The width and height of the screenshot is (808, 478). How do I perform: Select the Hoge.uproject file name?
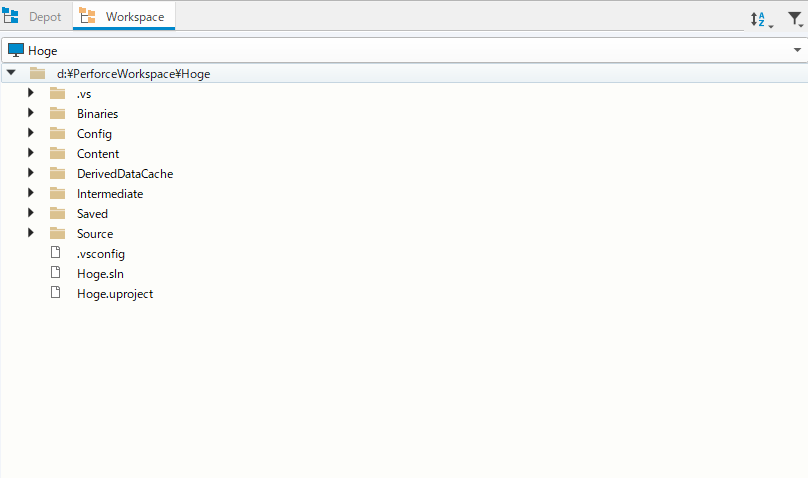[115, 294]
